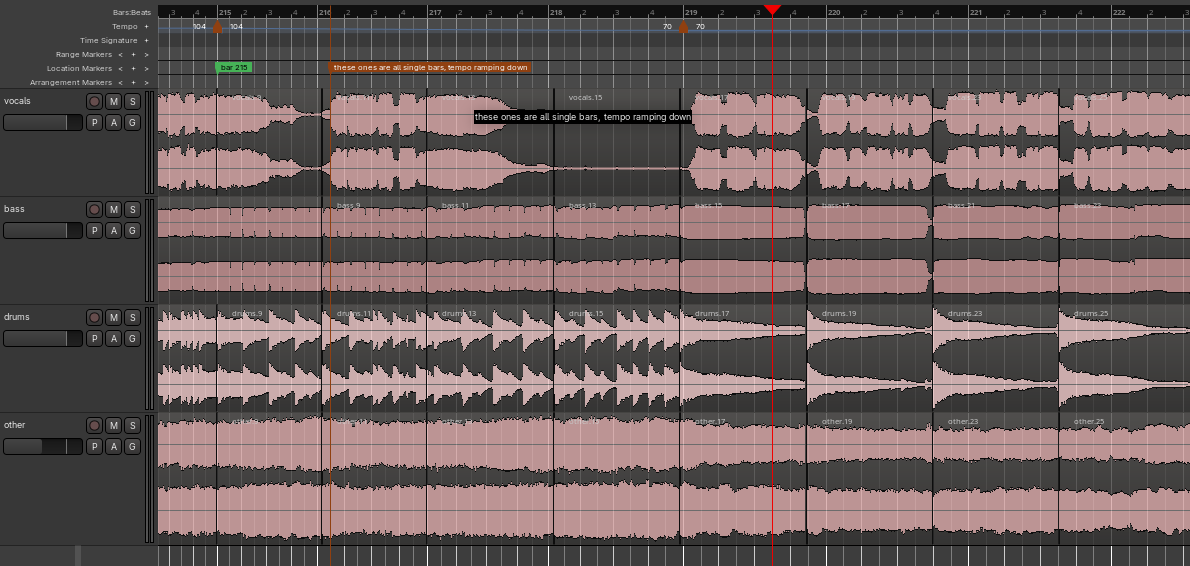The image size is (1190, 566).
Task: Click the Bars:Beats ruler label
Action: tap(132, 12)
